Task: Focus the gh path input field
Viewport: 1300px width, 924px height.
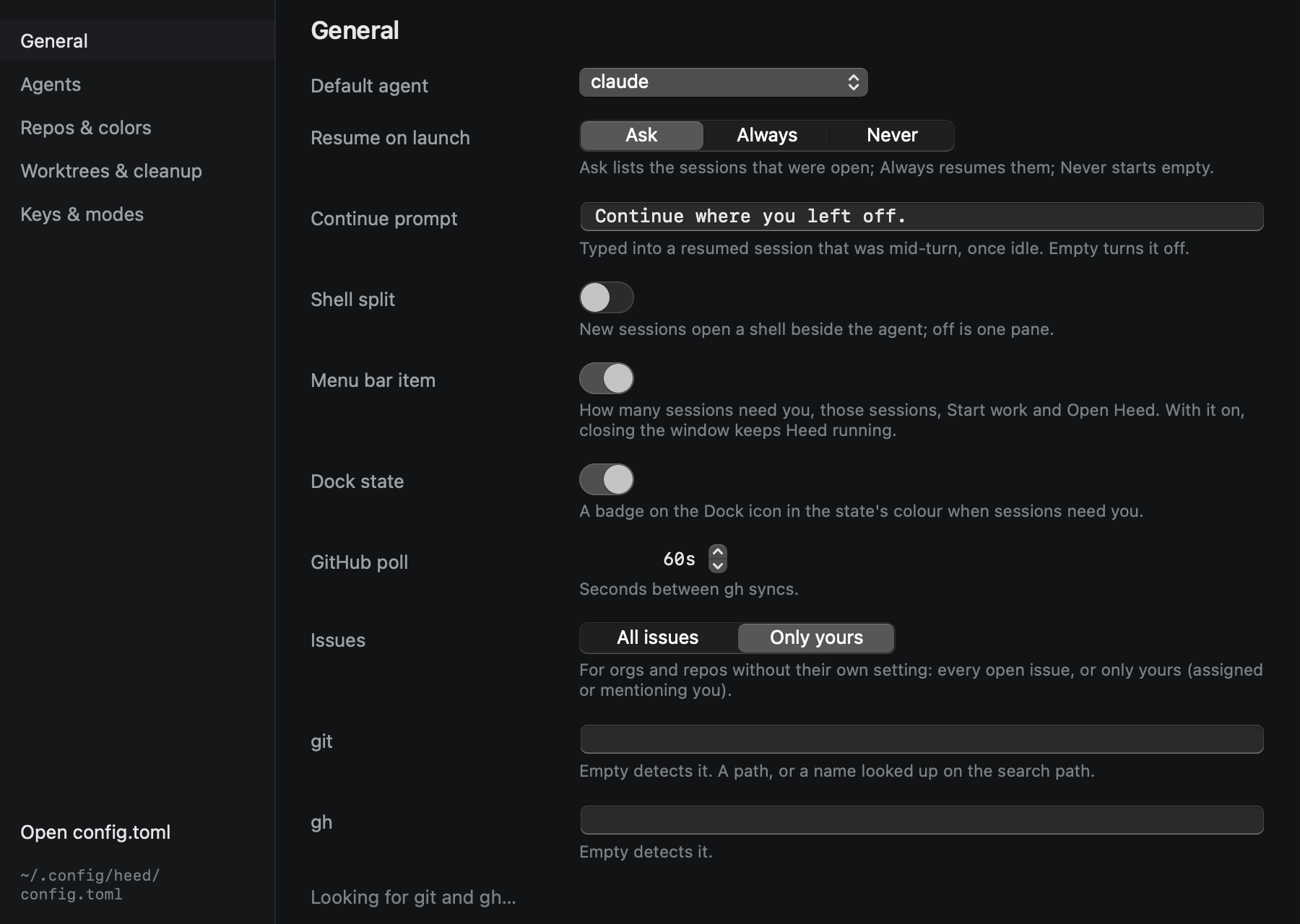Action: [x=922, y=820]
